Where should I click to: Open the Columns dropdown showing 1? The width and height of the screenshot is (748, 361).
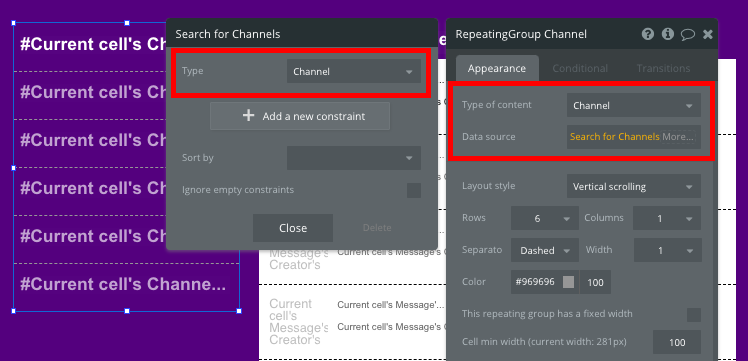pyautogui.click(x=667, y=218)
